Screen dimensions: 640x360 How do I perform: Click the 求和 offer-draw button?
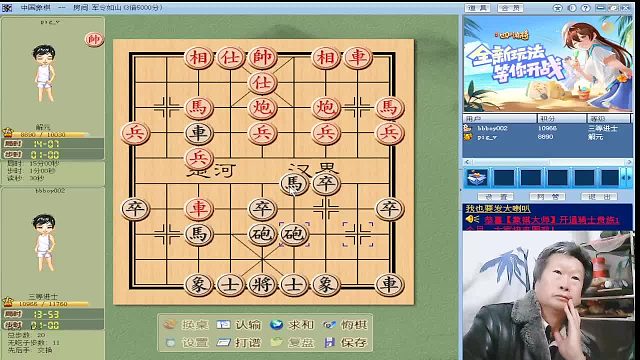(x=292, y=325)
